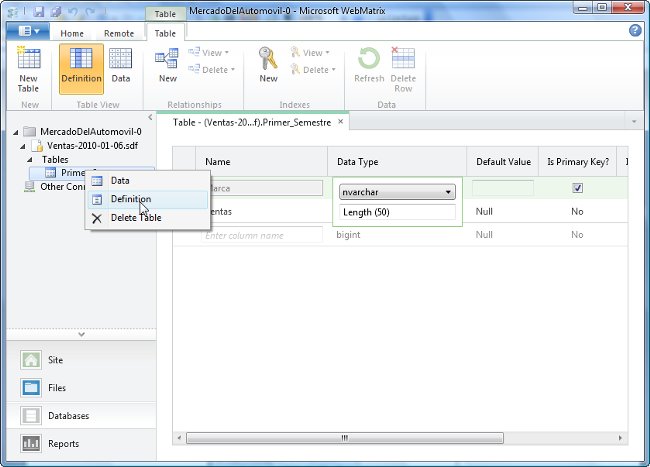
Task: Select the Tables label in the tree
Action: coord(55,160)
